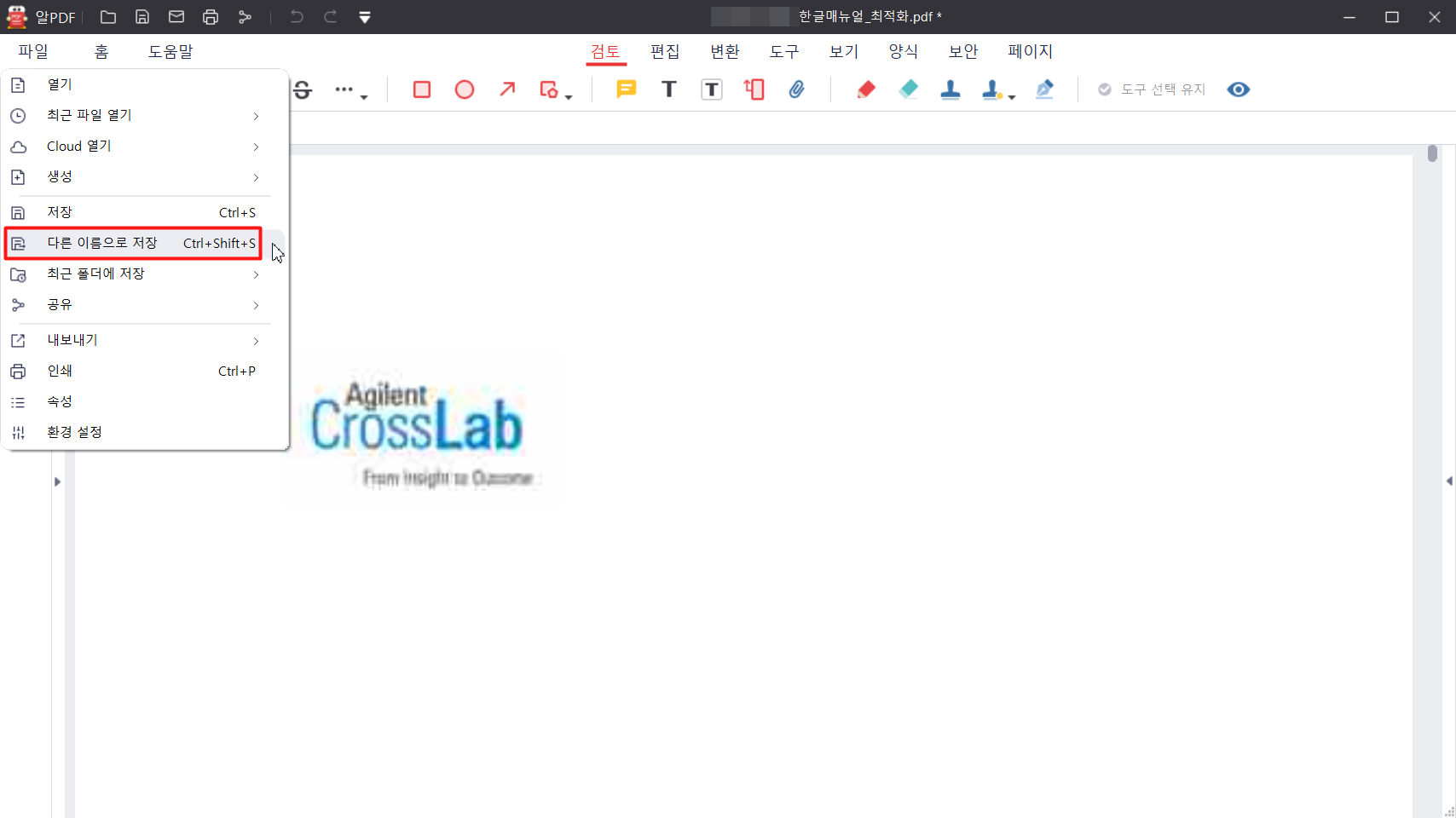Screen dimensions: 1456x818
Task: Switch to the 변환 tab
Action: point(725,51)
